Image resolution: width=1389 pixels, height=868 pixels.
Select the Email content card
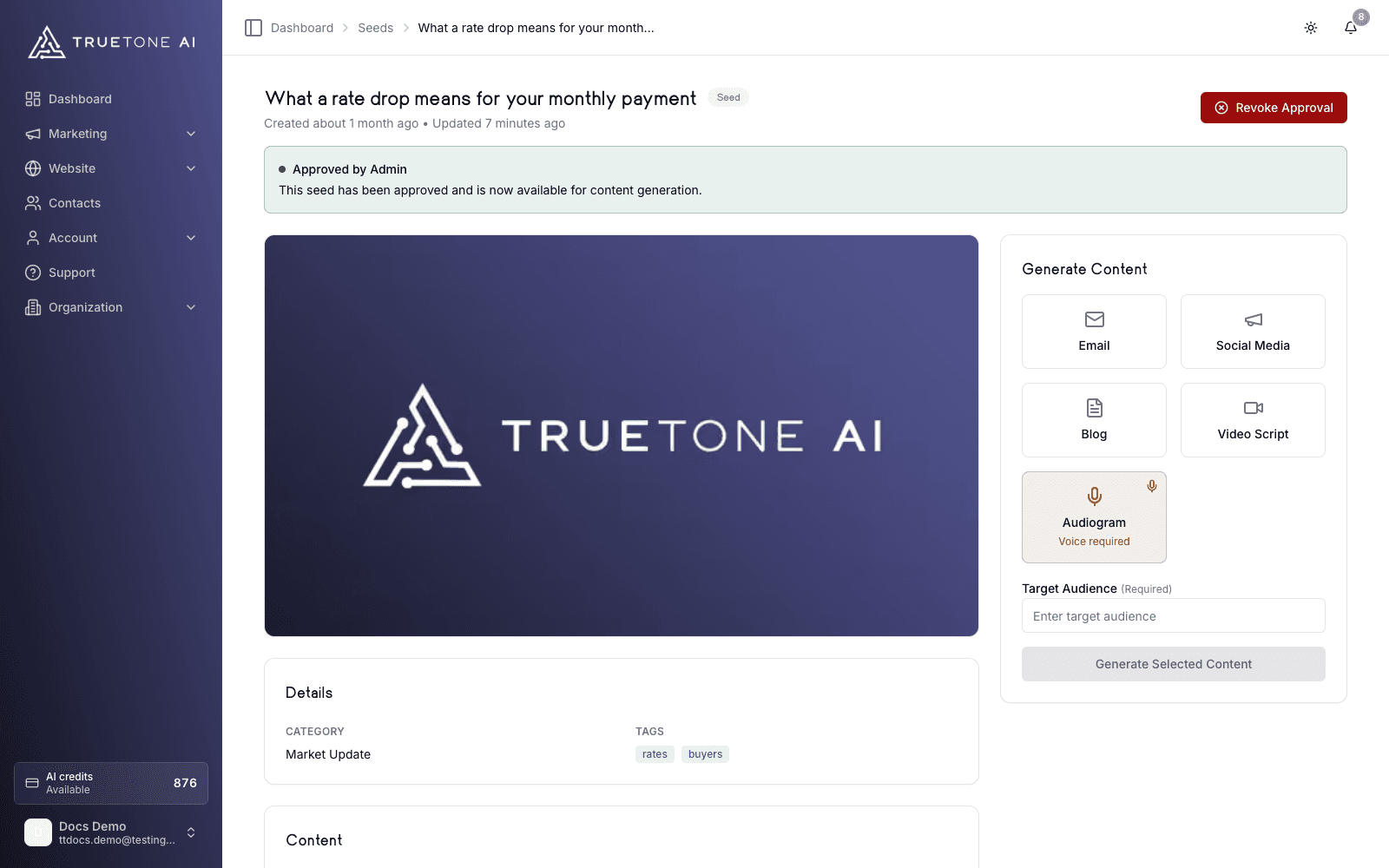click(1094, 332)
